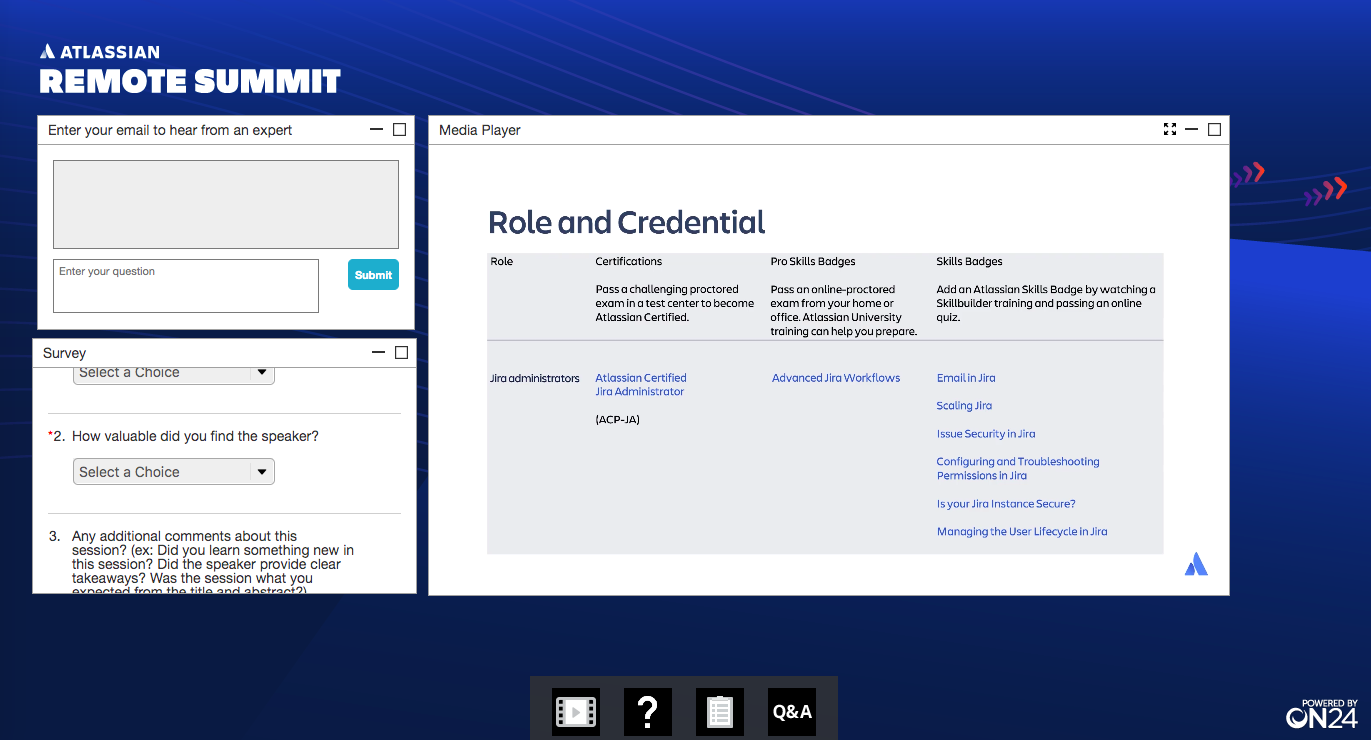This screenshot has height=740, width=1371.
Task: Maximize the Survey panel
Action: (x=401, y=352)
